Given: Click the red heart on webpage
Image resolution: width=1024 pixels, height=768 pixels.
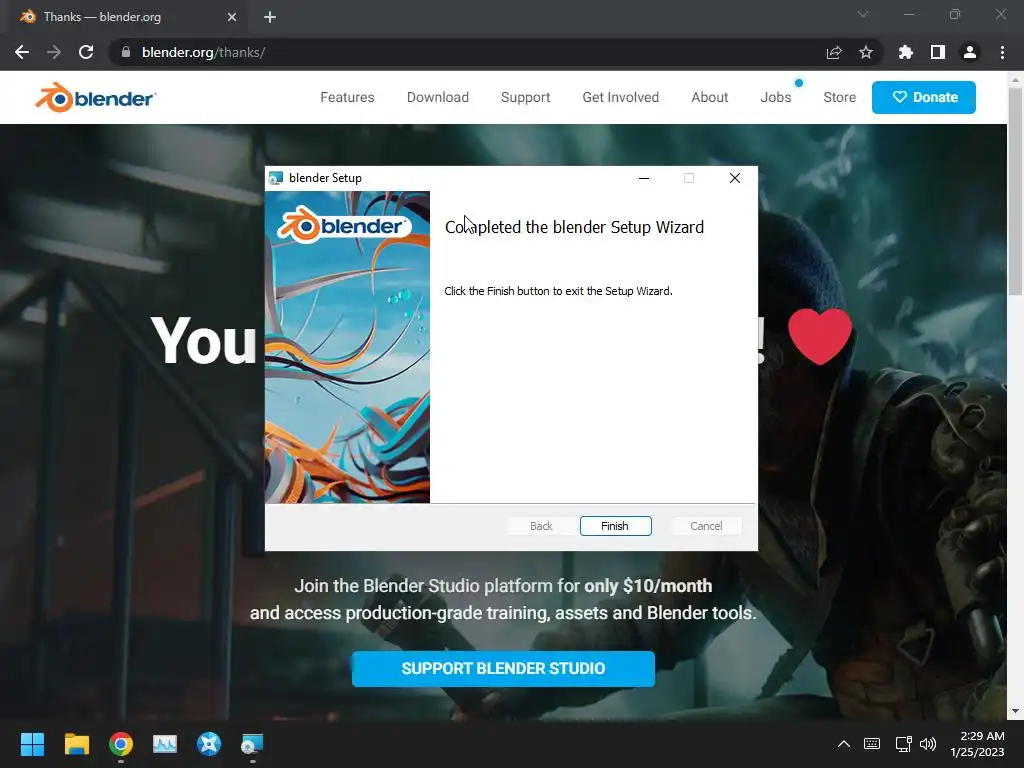Looking at the screenshot, I should (820, 336).
